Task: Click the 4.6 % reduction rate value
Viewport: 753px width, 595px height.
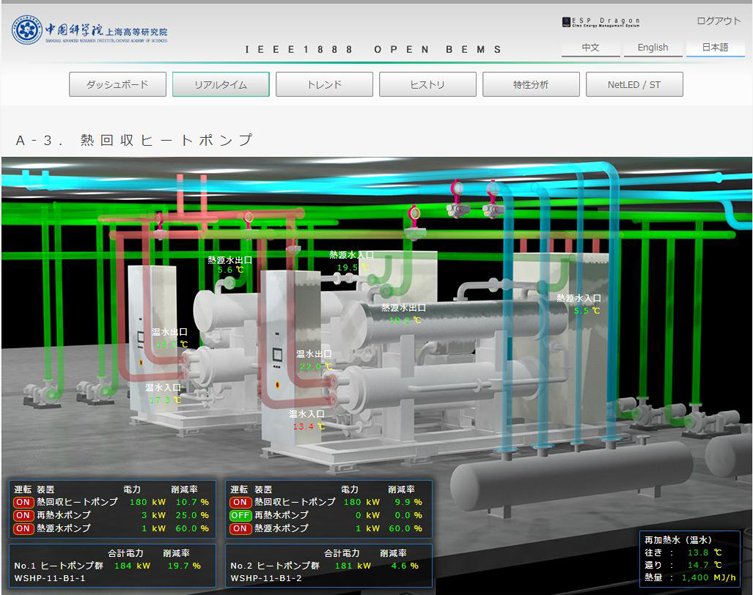Action: [x=404, y=566]
